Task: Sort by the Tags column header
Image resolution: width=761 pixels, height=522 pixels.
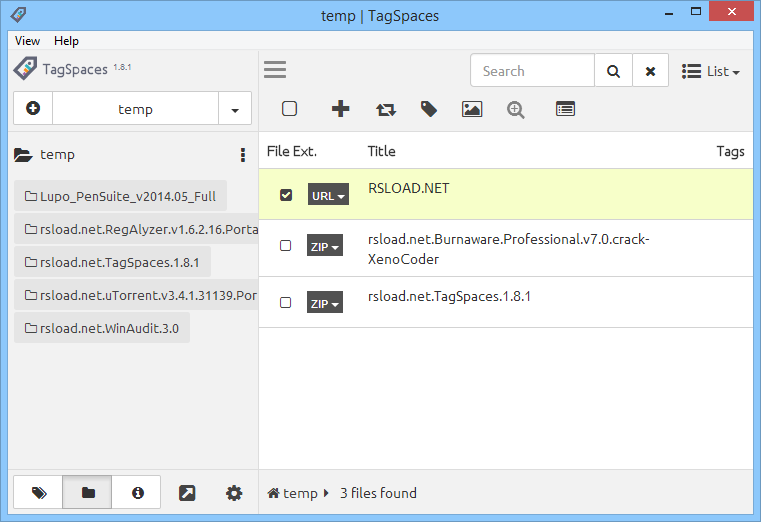Action: click(x=730, y=151)
